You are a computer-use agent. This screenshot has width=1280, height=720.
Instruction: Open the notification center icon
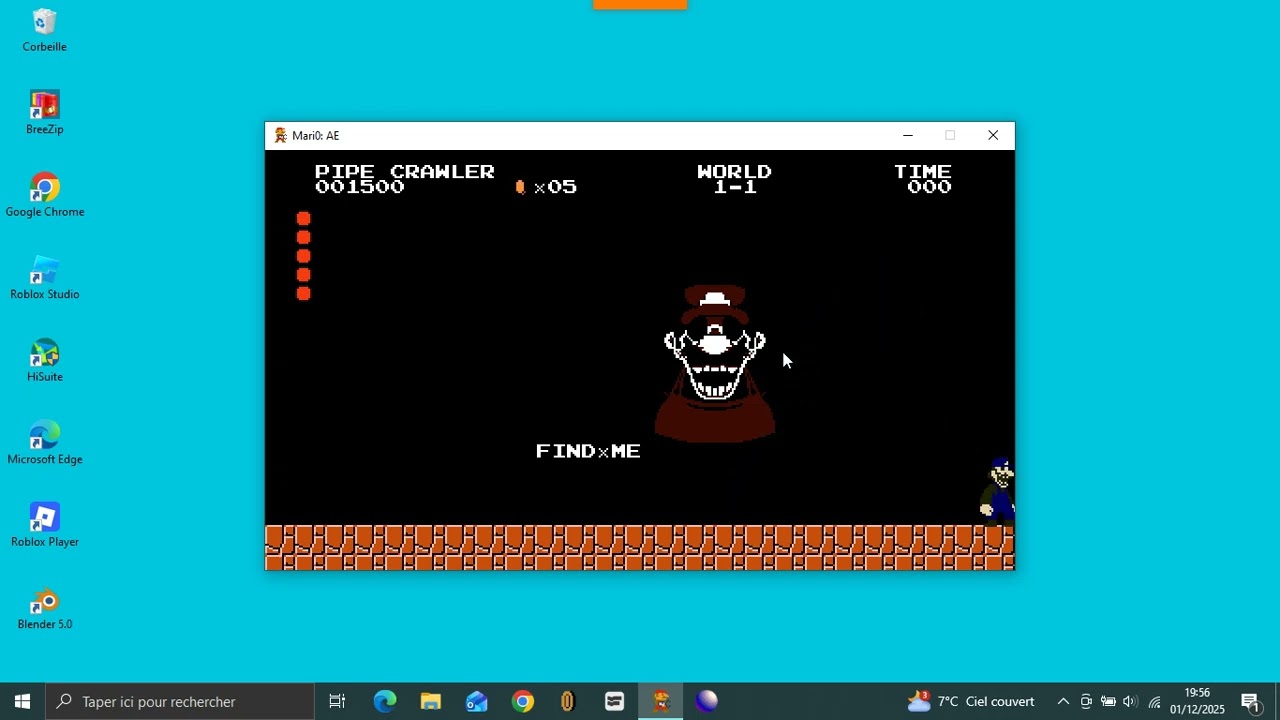(1250, 702)
